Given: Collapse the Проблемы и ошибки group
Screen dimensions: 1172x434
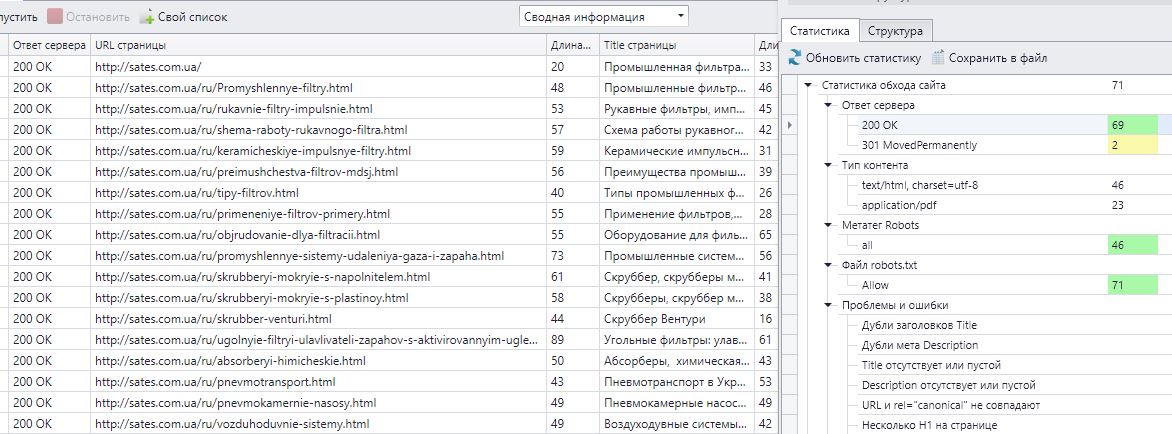Looking at the screenshot, I should pyautogui.click(x=828, y=305).
